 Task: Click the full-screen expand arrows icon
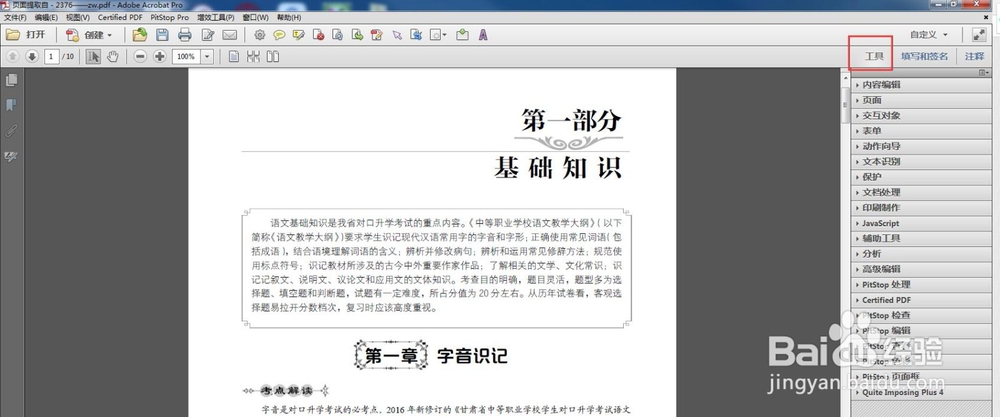(x=978, y=35)
